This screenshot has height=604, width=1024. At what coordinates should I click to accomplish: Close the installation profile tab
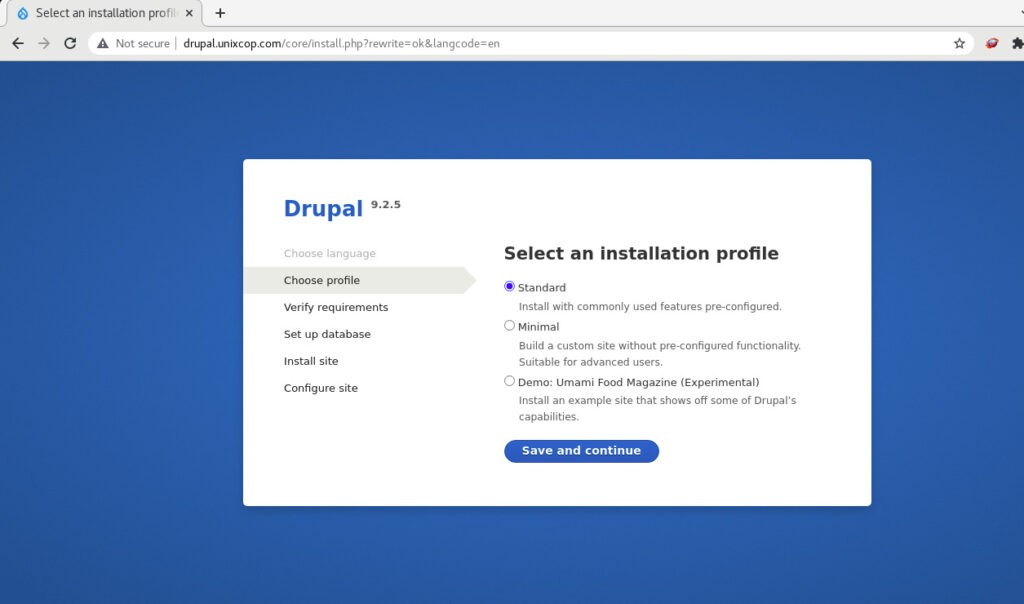coord(189,13)
